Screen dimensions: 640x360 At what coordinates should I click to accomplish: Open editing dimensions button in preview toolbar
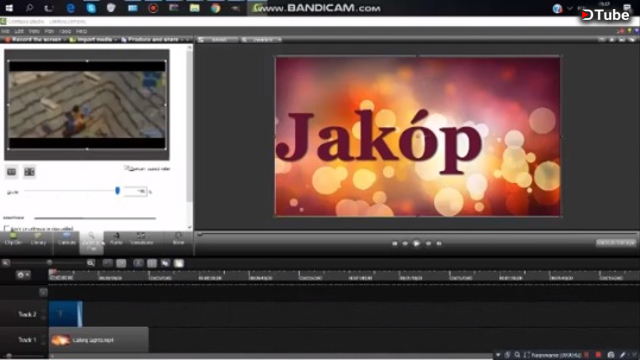point(218,40)
